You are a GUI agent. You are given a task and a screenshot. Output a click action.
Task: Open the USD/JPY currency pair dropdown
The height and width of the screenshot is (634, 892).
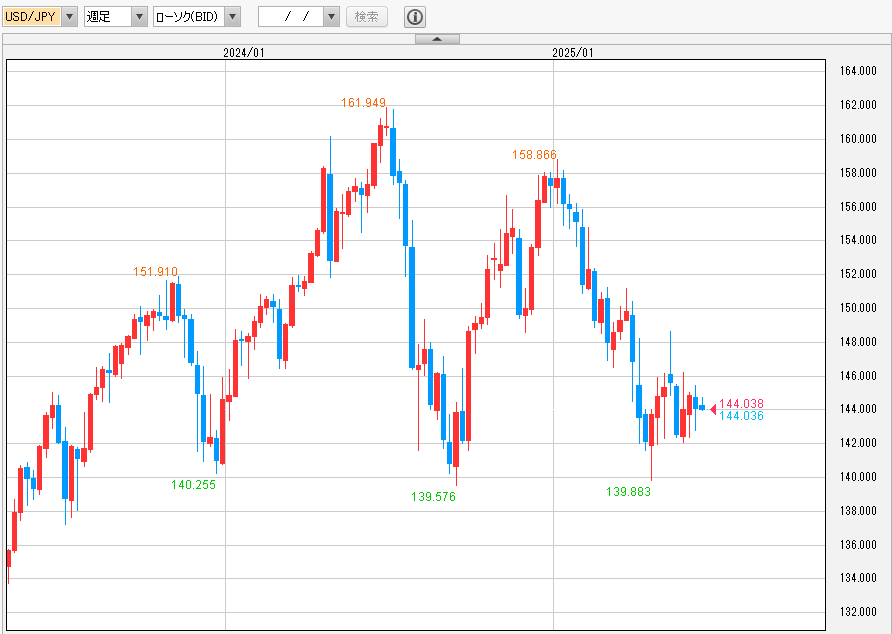40,17
